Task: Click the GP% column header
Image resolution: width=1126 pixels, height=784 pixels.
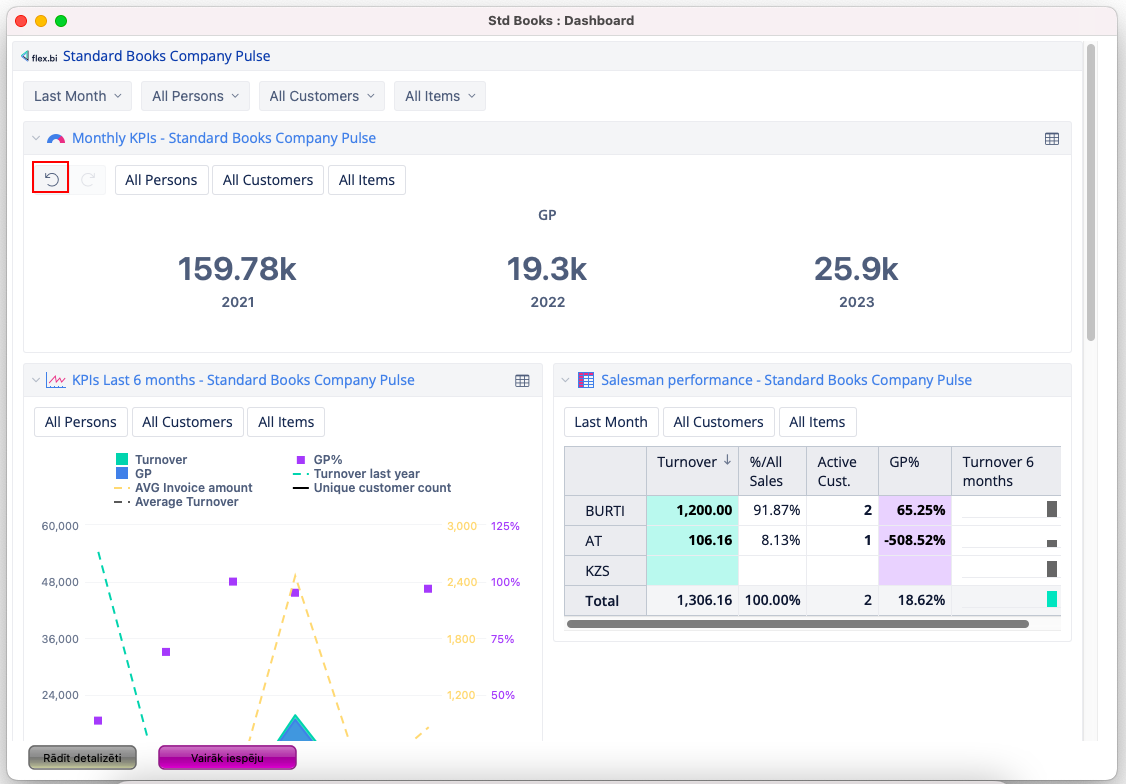Action: click(x=904, y=462)
